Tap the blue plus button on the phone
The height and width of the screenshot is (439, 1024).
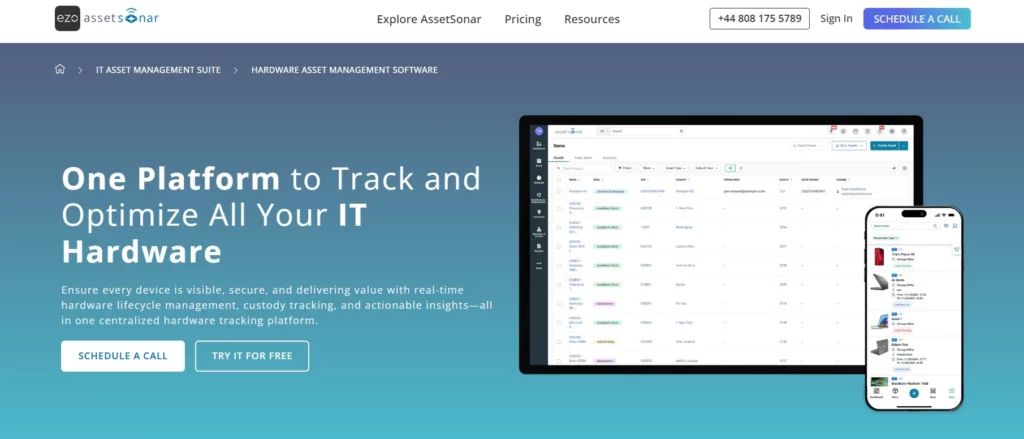(x=913, y=394)
